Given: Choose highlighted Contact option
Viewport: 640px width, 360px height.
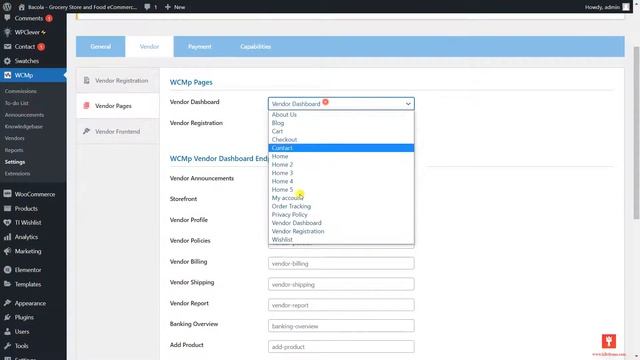Looking at the screenshot, I should tap(341, 148).
